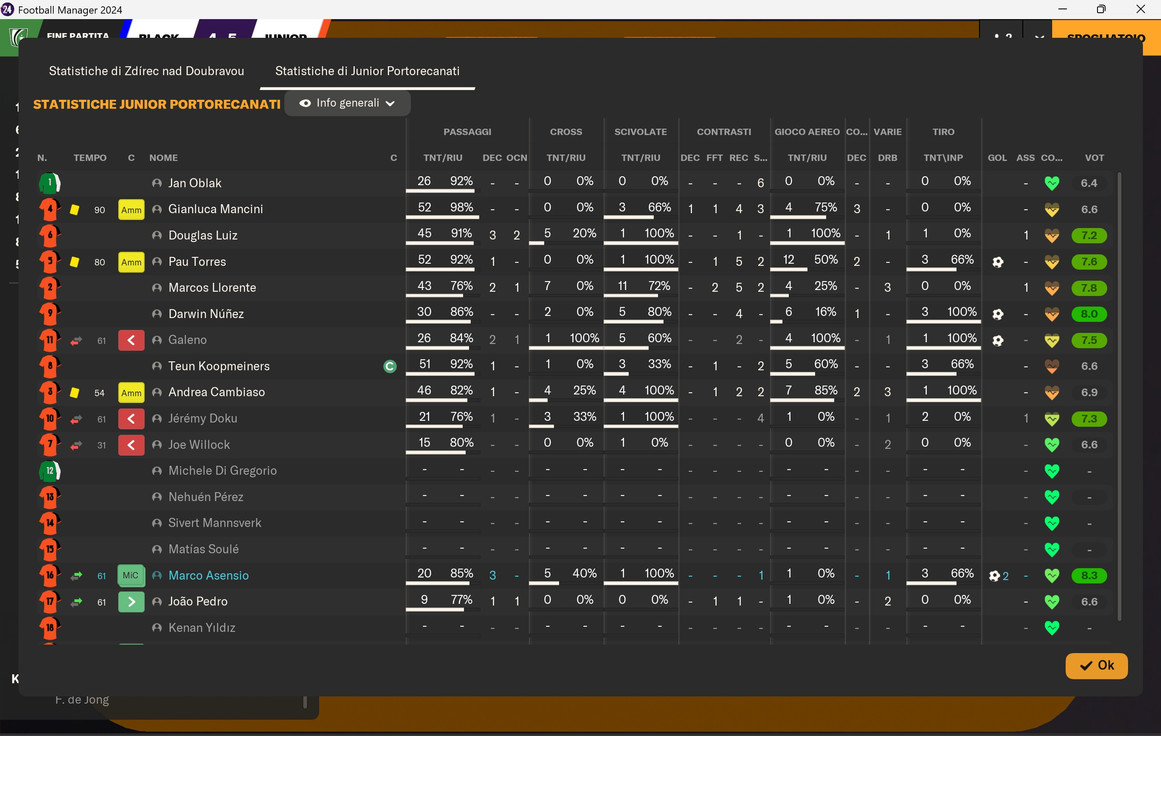
Task: Click the goal ball icon in Galeno row
Action: [997, 341]
